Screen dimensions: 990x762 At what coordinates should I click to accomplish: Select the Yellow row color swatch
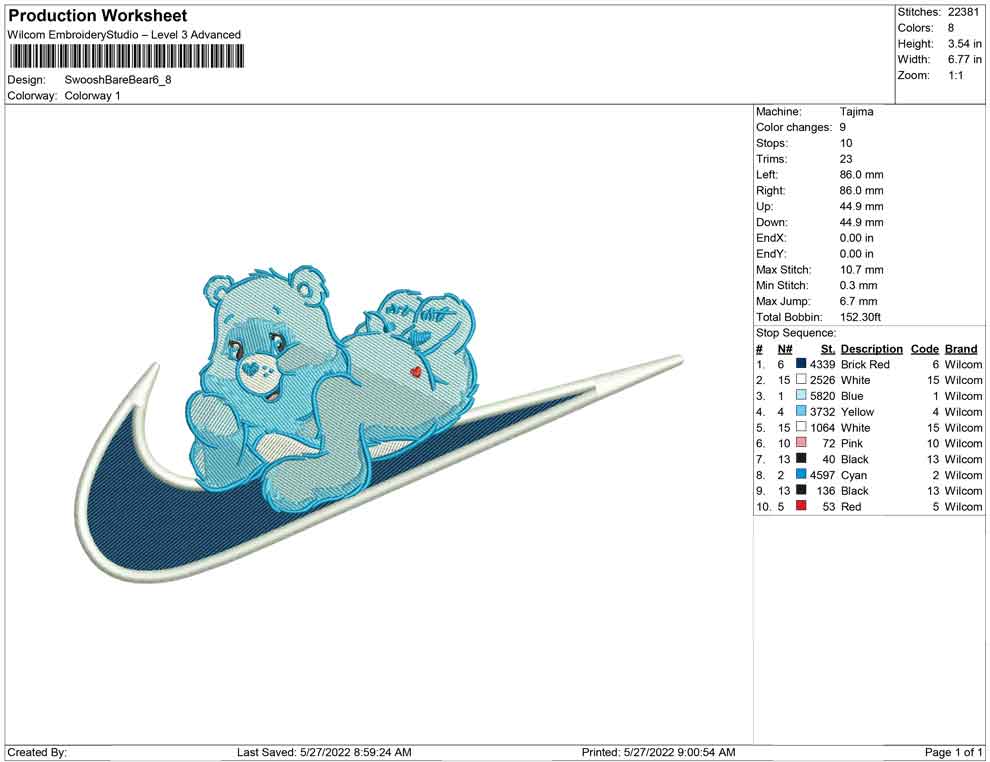coord(801,411)
